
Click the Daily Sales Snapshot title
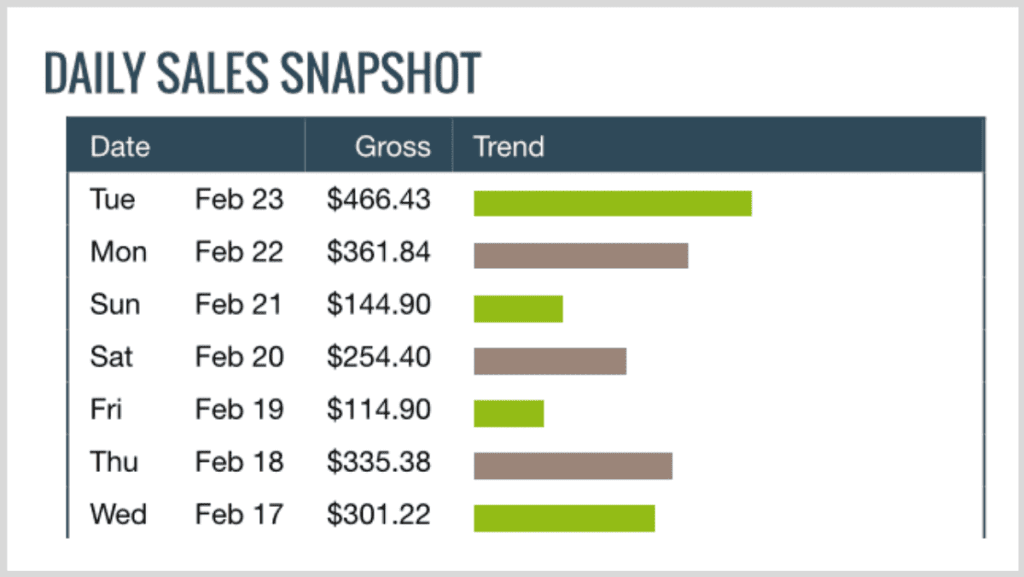(x=263, y=72)
